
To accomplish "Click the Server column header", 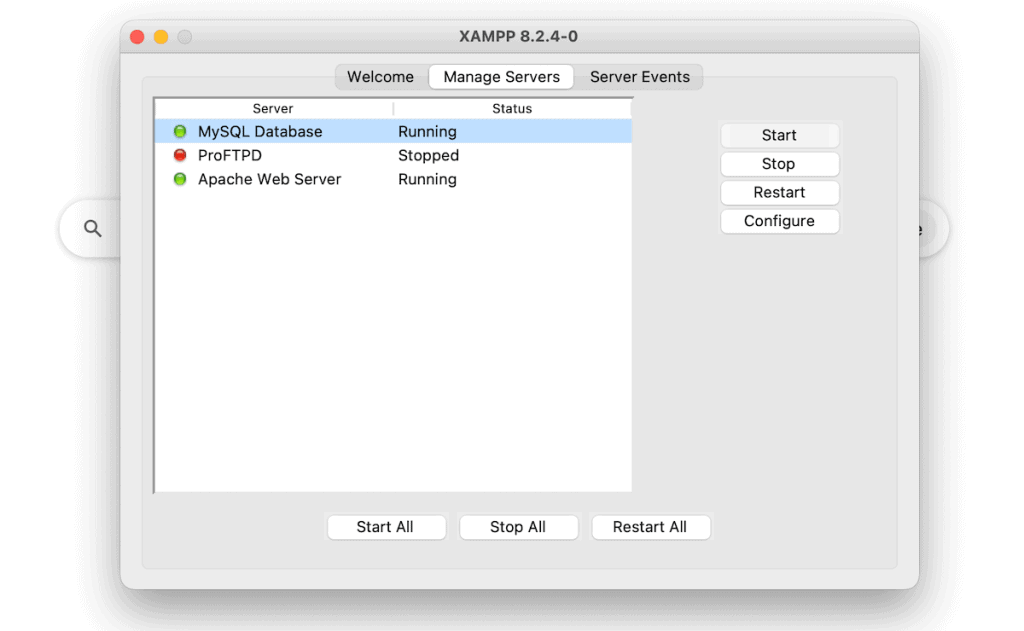I will tap(273, 108).
